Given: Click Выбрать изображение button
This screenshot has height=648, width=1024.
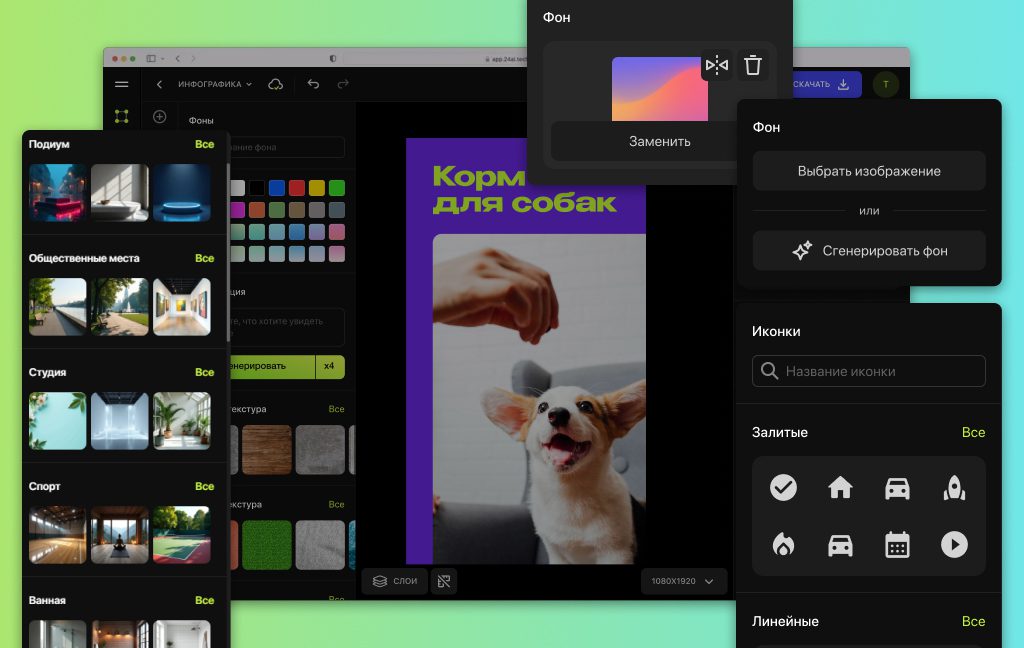Looking at the screenshot, I should [869, 171].
